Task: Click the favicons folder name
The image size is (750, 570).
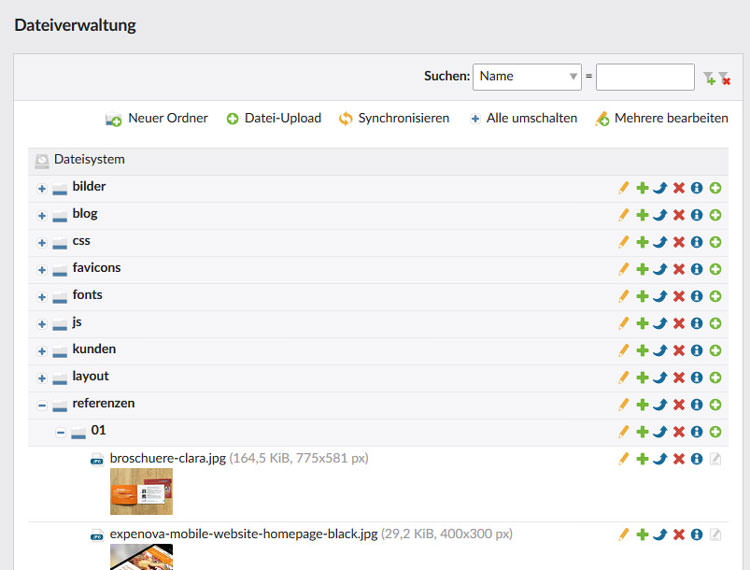Action: [x=96, y=268]
